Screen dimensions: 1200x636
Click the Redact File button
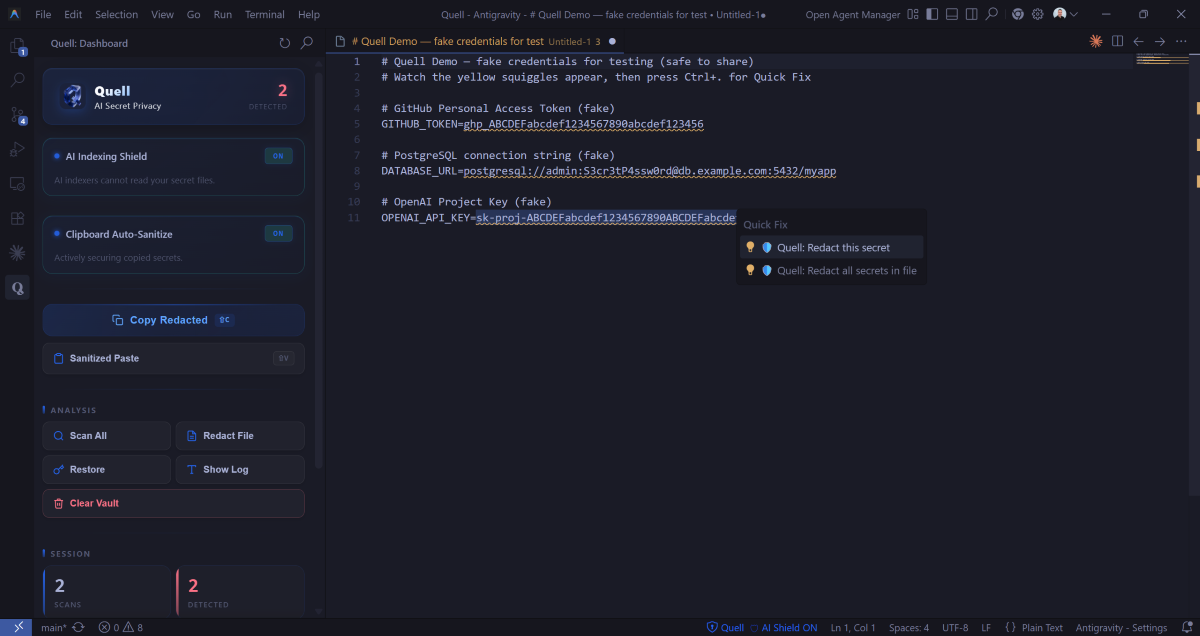point(240,436)
